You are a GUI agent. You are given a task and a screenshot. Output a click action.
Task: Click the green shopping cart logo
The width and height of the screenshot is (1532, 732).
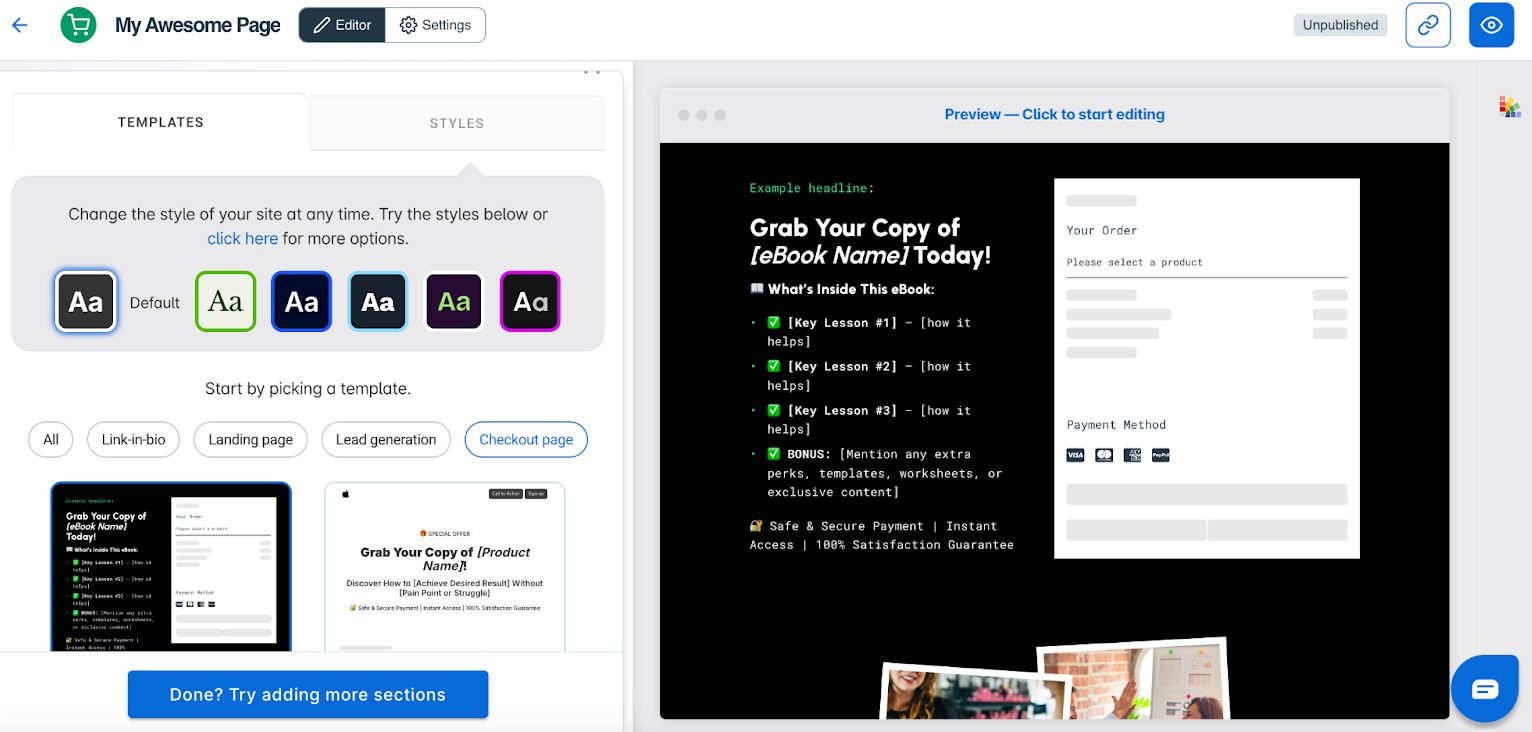click(x=78, y=25)
